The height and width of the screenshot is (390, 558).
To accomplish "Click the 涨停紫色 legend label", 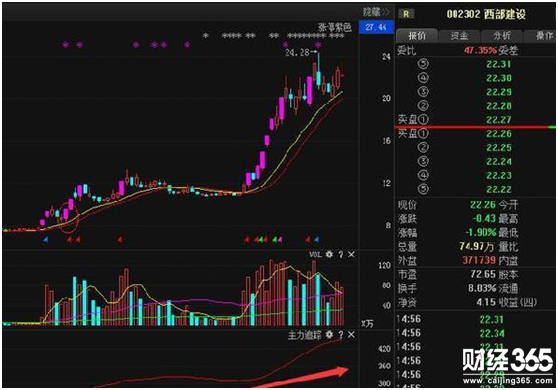I will point(335,27).
